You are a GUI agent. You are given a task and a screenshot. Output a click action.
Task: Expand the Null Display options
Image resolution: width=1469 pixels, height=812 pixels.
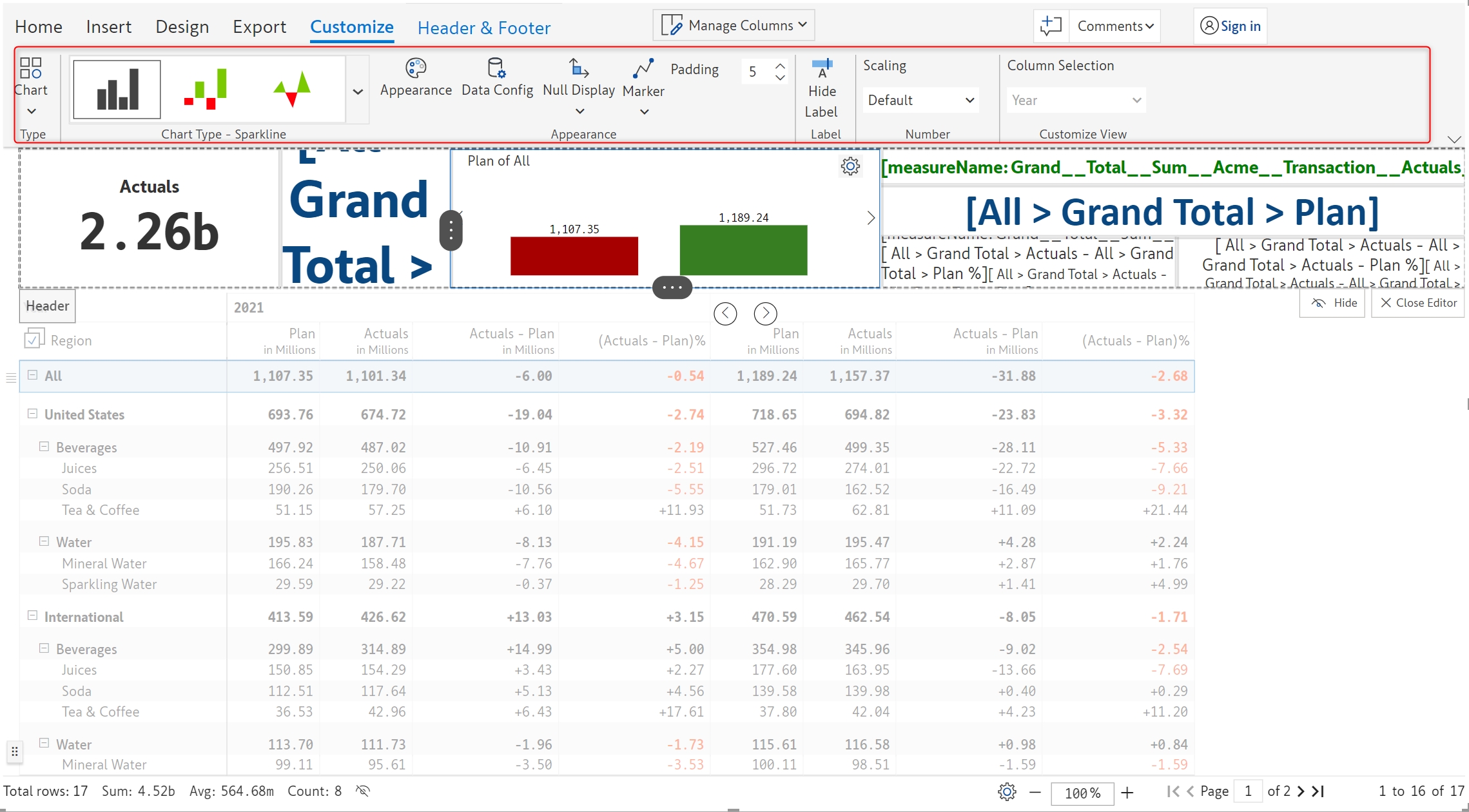[x=579, y=111]
